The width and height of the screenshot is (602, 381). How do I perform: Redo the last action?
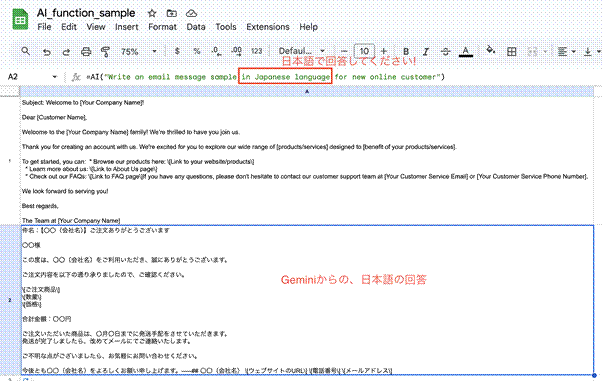coord(66,51)
